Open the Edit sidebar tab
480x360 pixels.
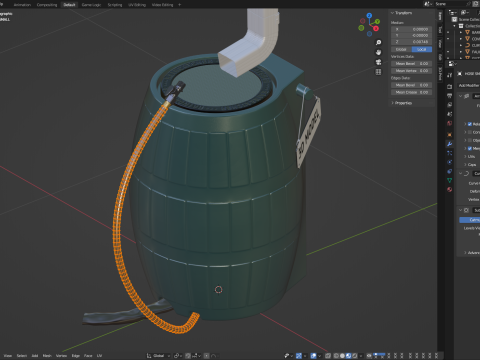[440, 57]
